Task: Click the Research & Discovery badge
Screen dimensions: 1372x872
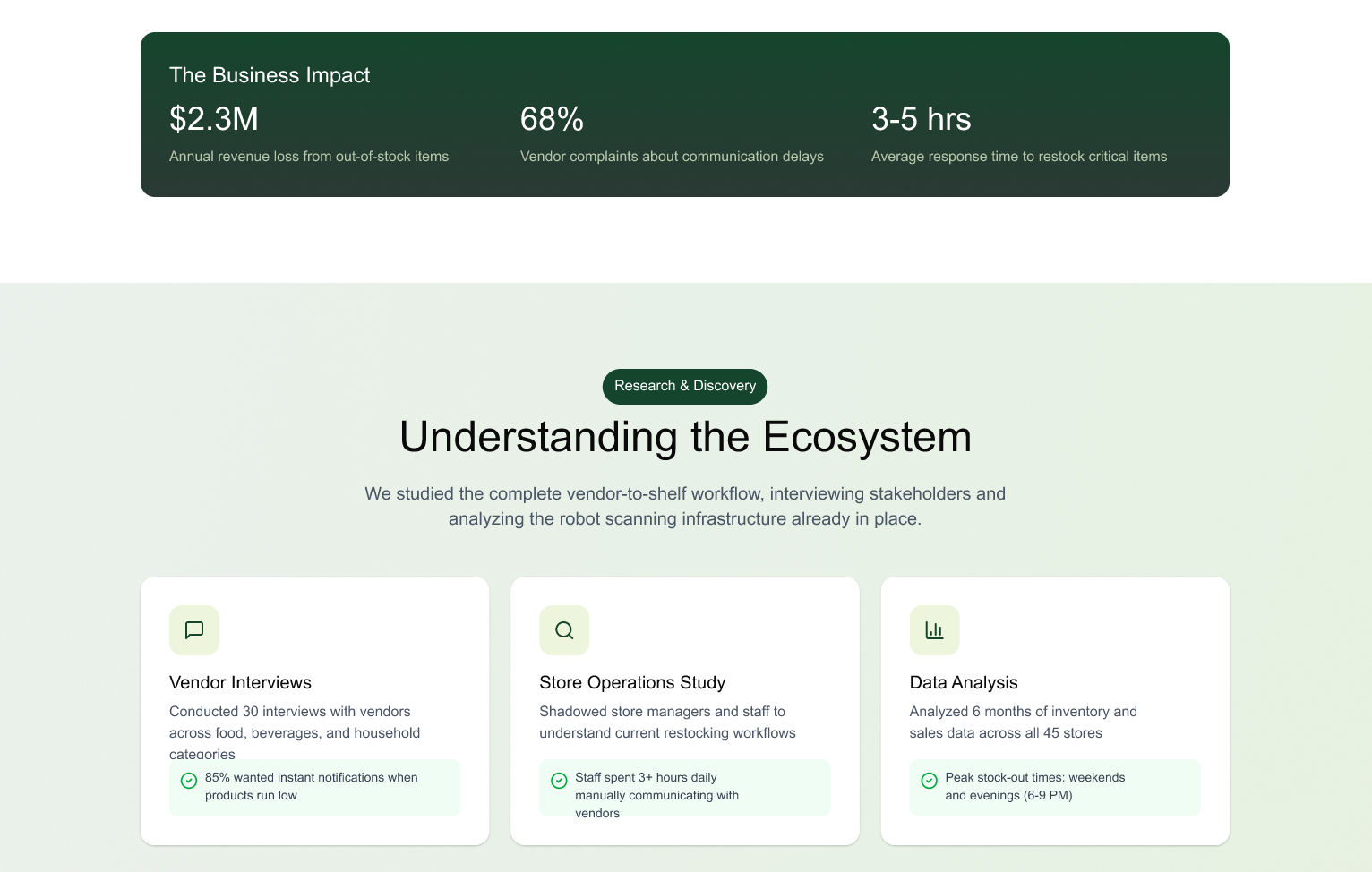Action: click(x=685, y=386)
